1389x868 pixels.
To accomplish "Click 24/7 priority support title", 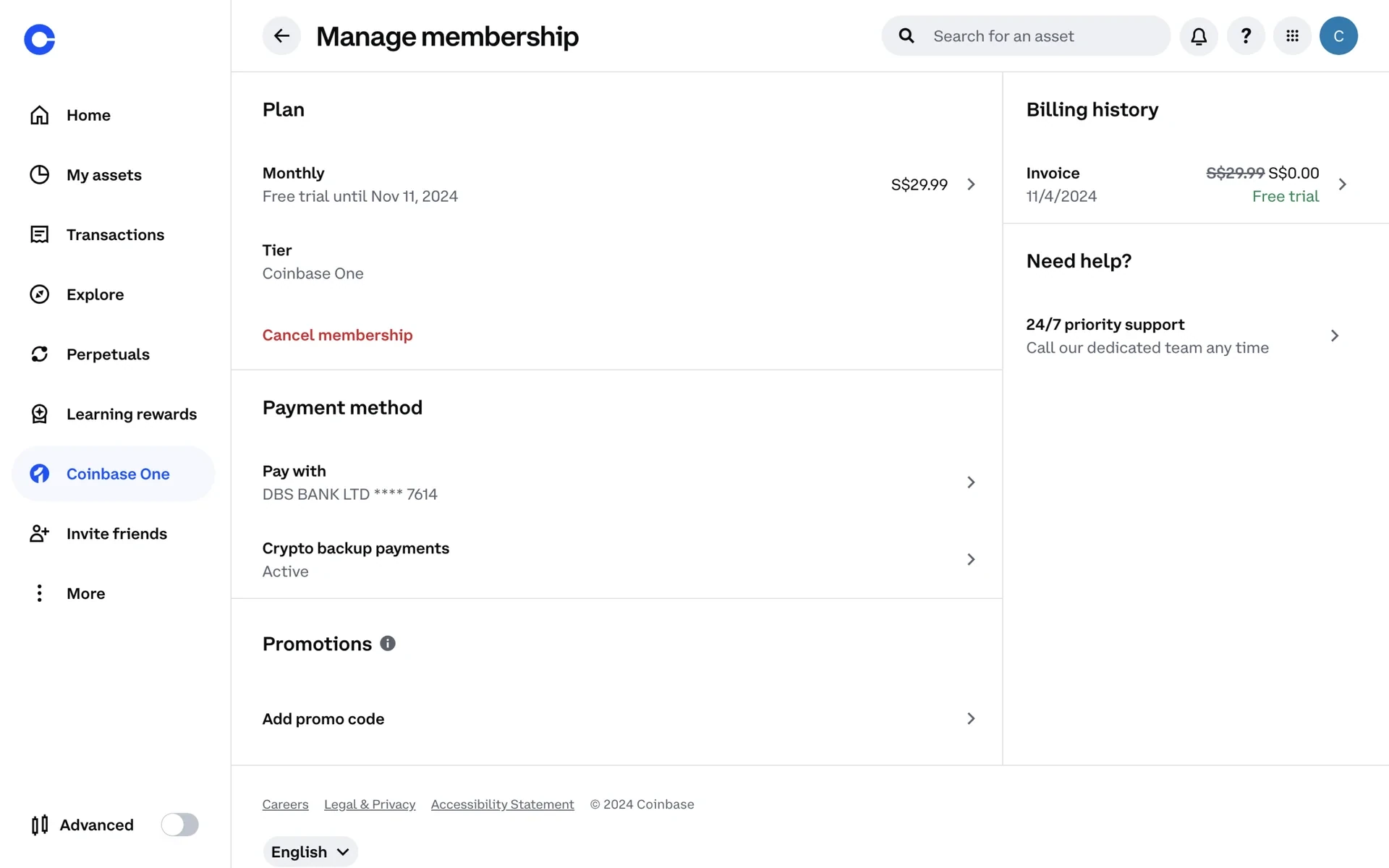I will click(x=1105, y=324).
